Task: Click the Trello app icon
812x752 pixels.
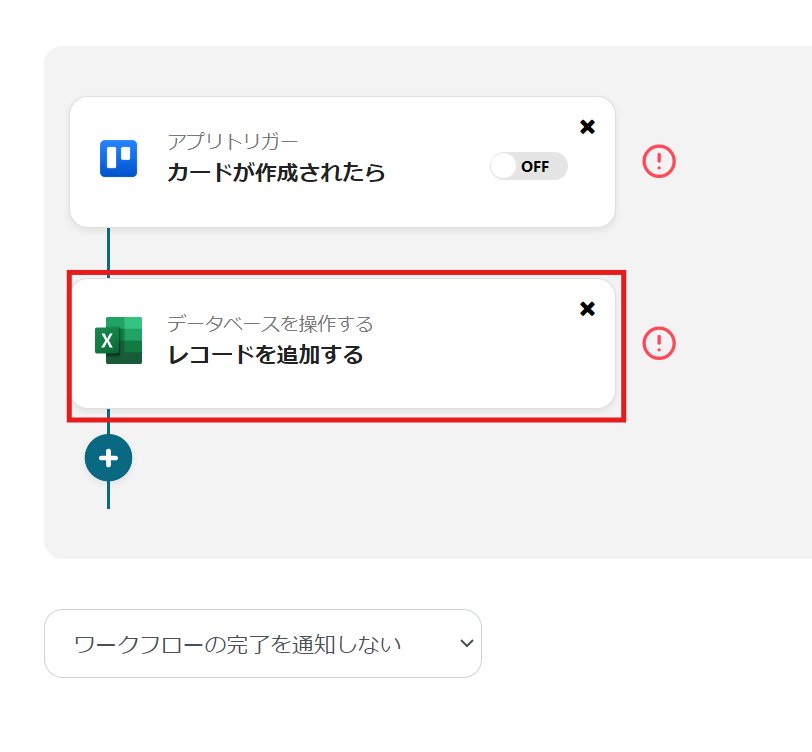Action: 118,159
